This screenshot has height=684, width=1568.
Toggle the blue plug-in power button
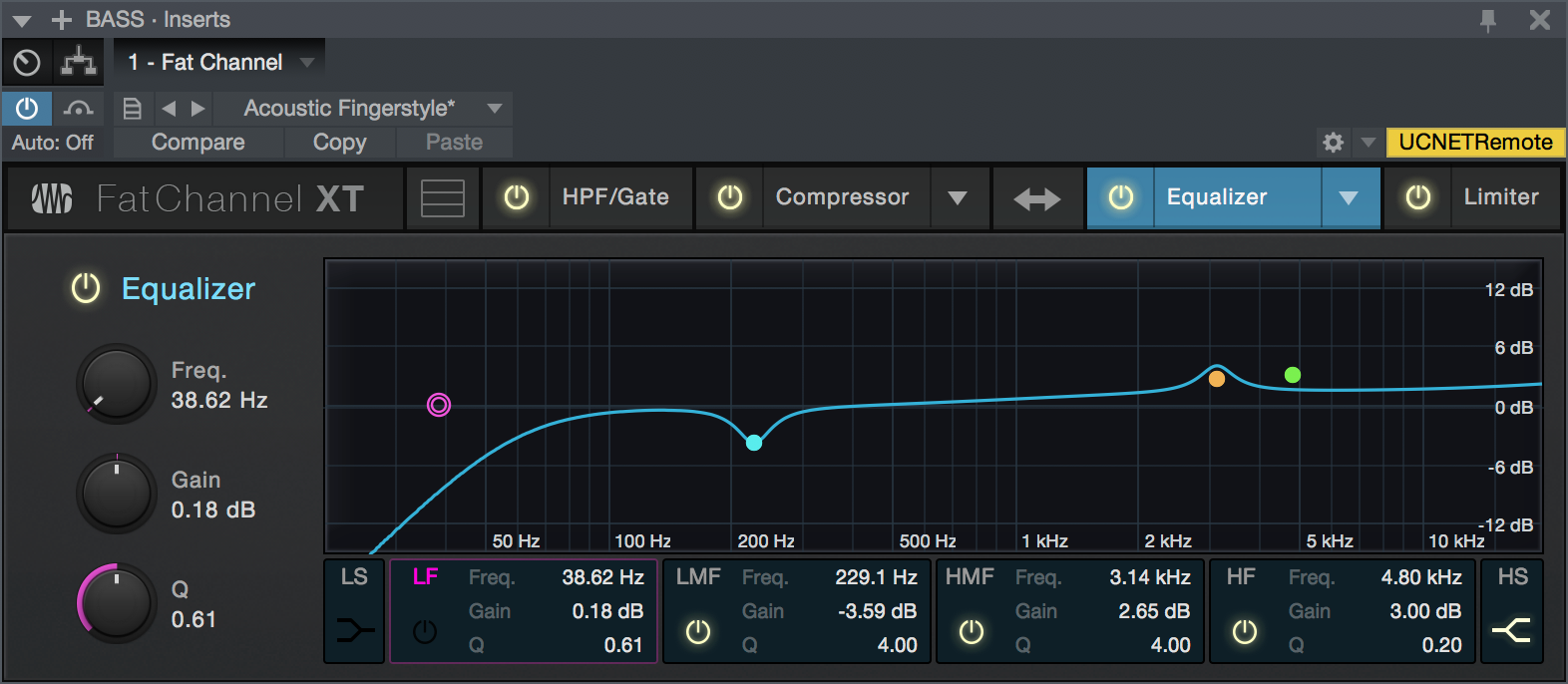coord(27,108)
